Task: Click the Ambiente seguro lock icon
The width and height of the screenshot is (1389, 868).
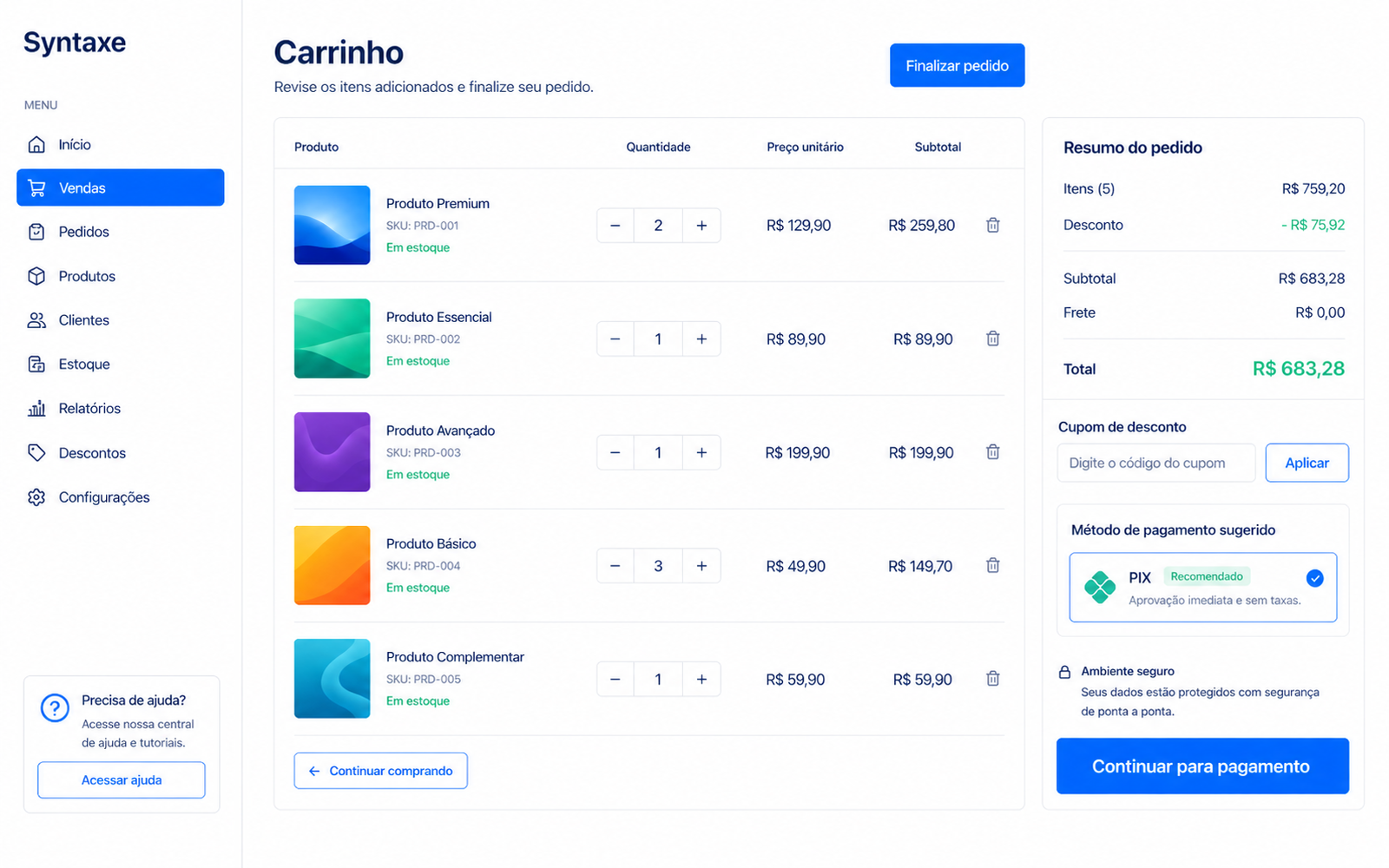Action: tap(1064, 672)
